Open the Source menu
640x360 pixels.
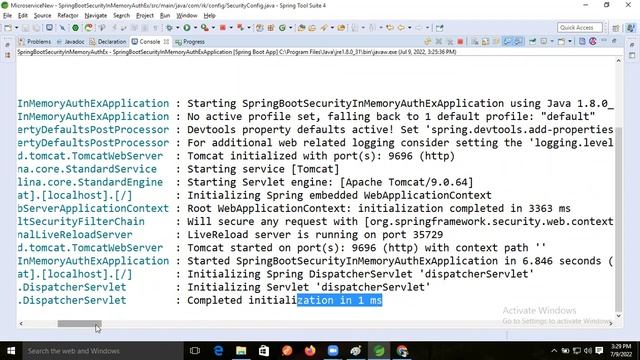42,16
